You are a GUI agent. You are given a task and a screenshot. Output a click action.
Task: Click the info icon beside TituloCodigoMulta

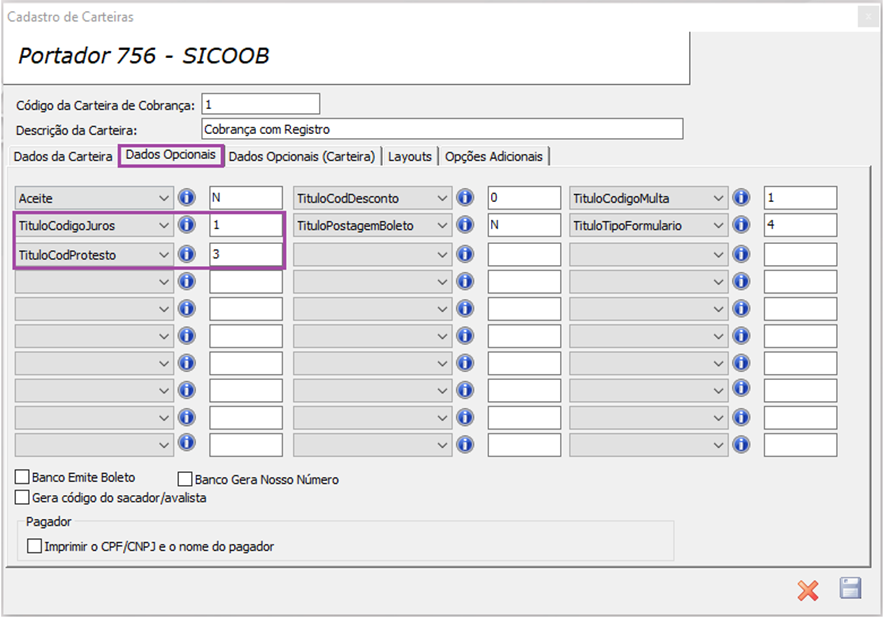tap(741, 197)
